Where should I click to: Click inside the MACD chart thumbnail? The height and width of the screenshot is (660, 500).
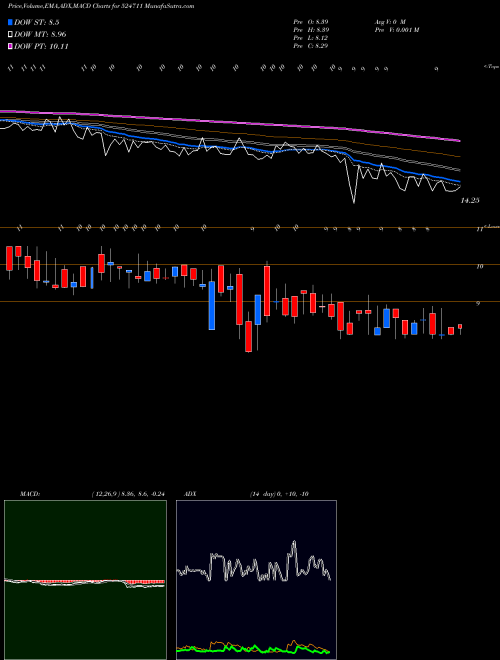85,580
